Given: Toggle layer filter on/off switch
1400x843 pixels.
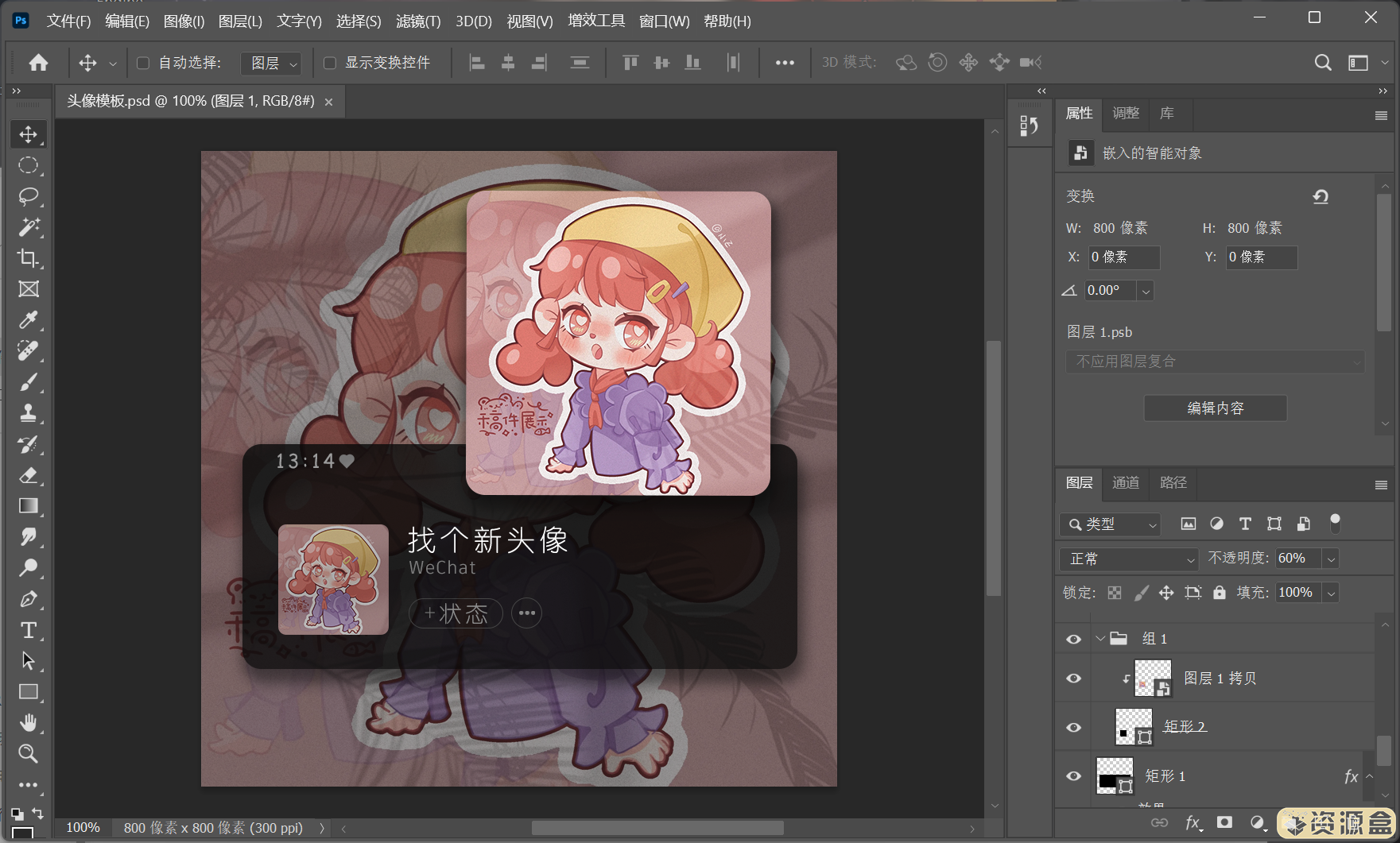Looking at the screenshot, I should pos(1335,523).
